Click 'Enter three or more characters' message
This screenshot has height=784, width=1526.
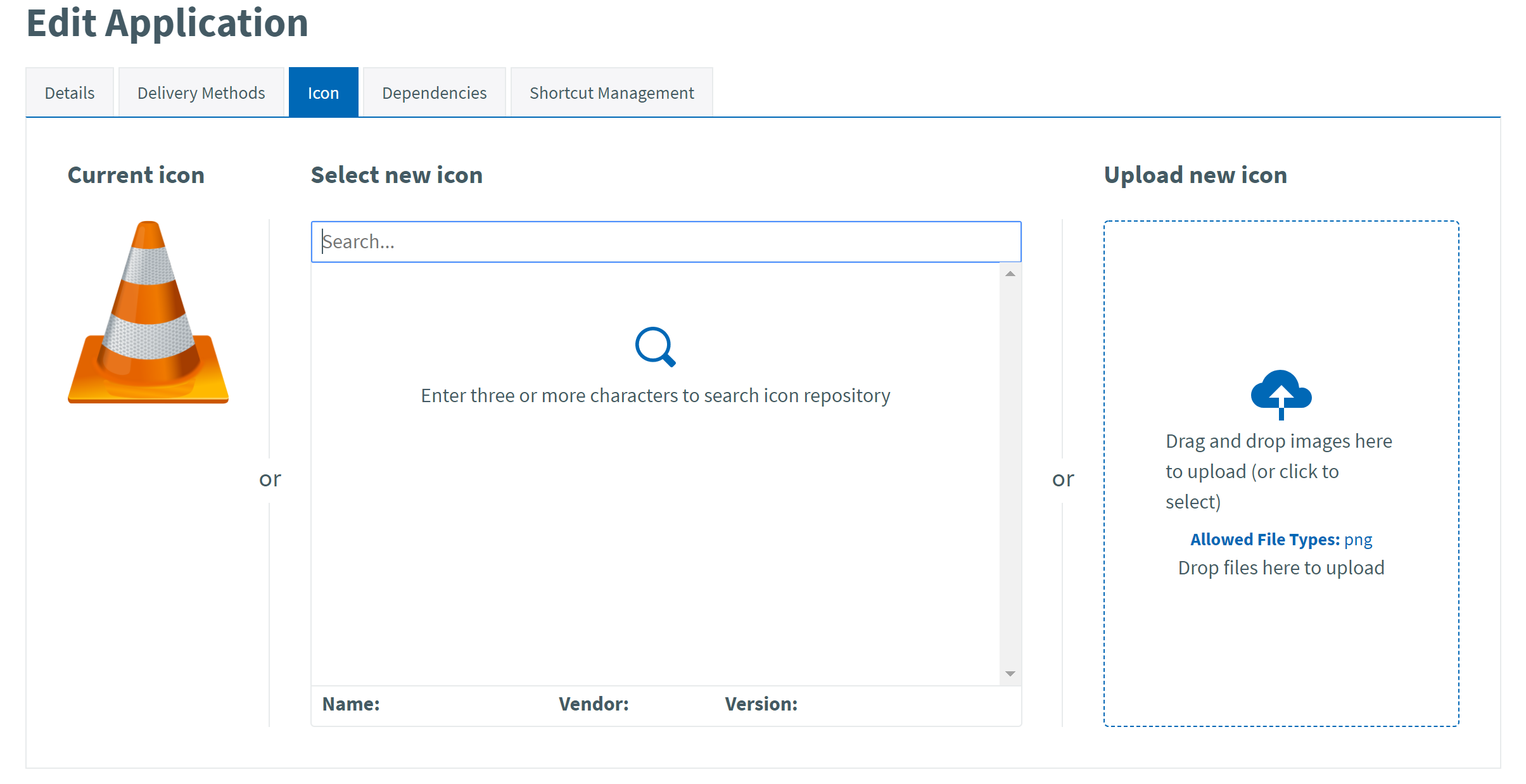[655, 396]
